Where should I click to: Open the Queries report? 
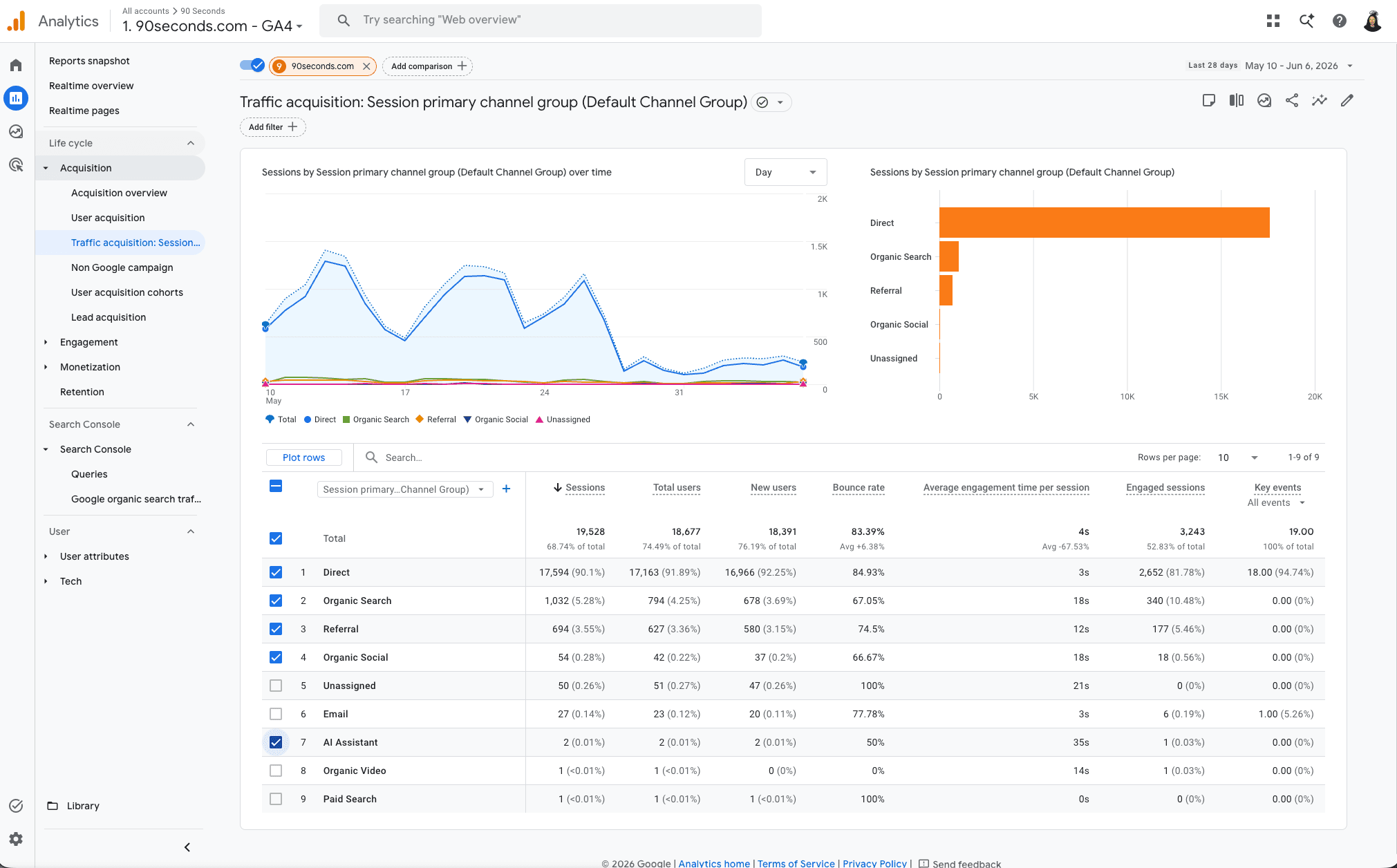(x=89, y=474)
